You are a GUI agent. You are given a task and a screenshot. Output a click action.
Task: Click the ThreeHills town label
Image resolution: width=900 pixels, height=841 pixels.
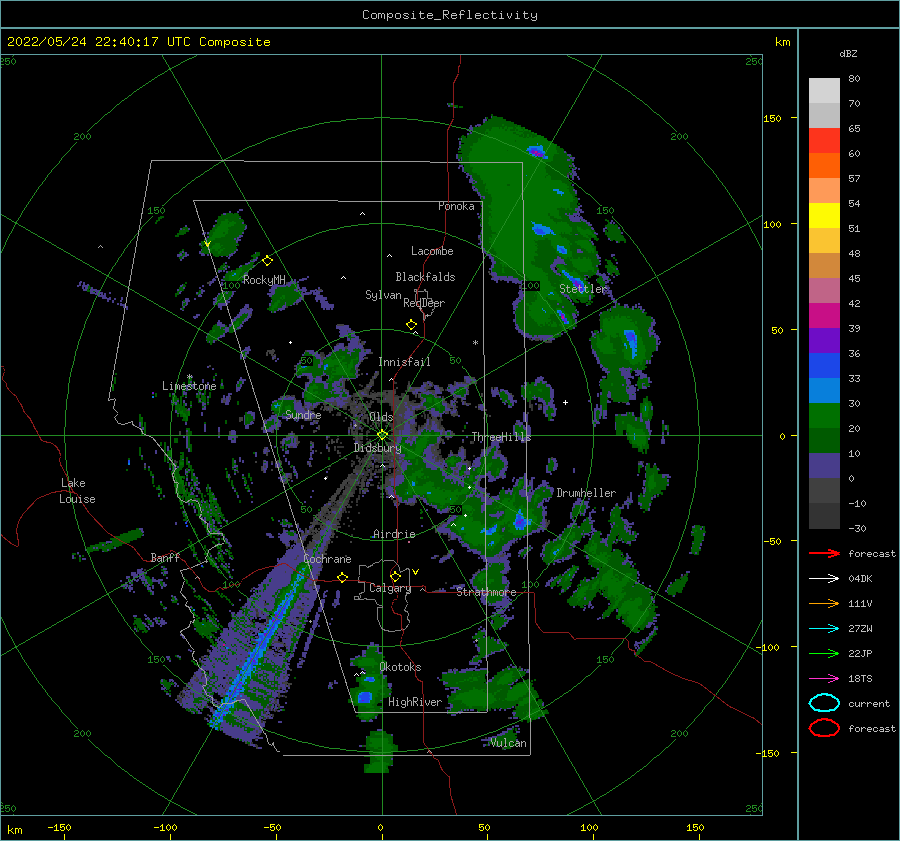pos(501,437)
